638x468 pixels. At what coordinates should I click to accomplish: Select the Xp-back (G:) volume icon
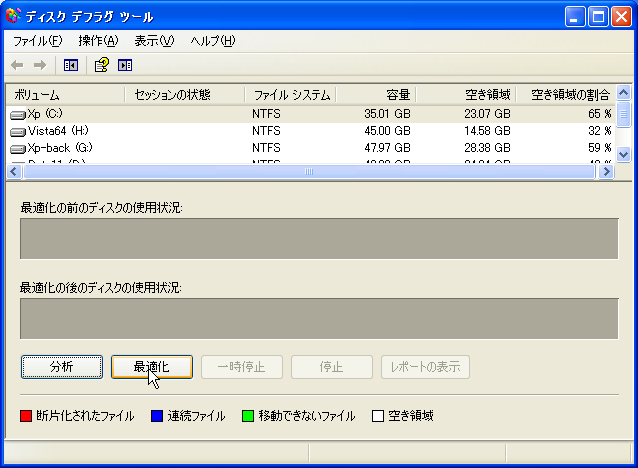pos(18,148)
